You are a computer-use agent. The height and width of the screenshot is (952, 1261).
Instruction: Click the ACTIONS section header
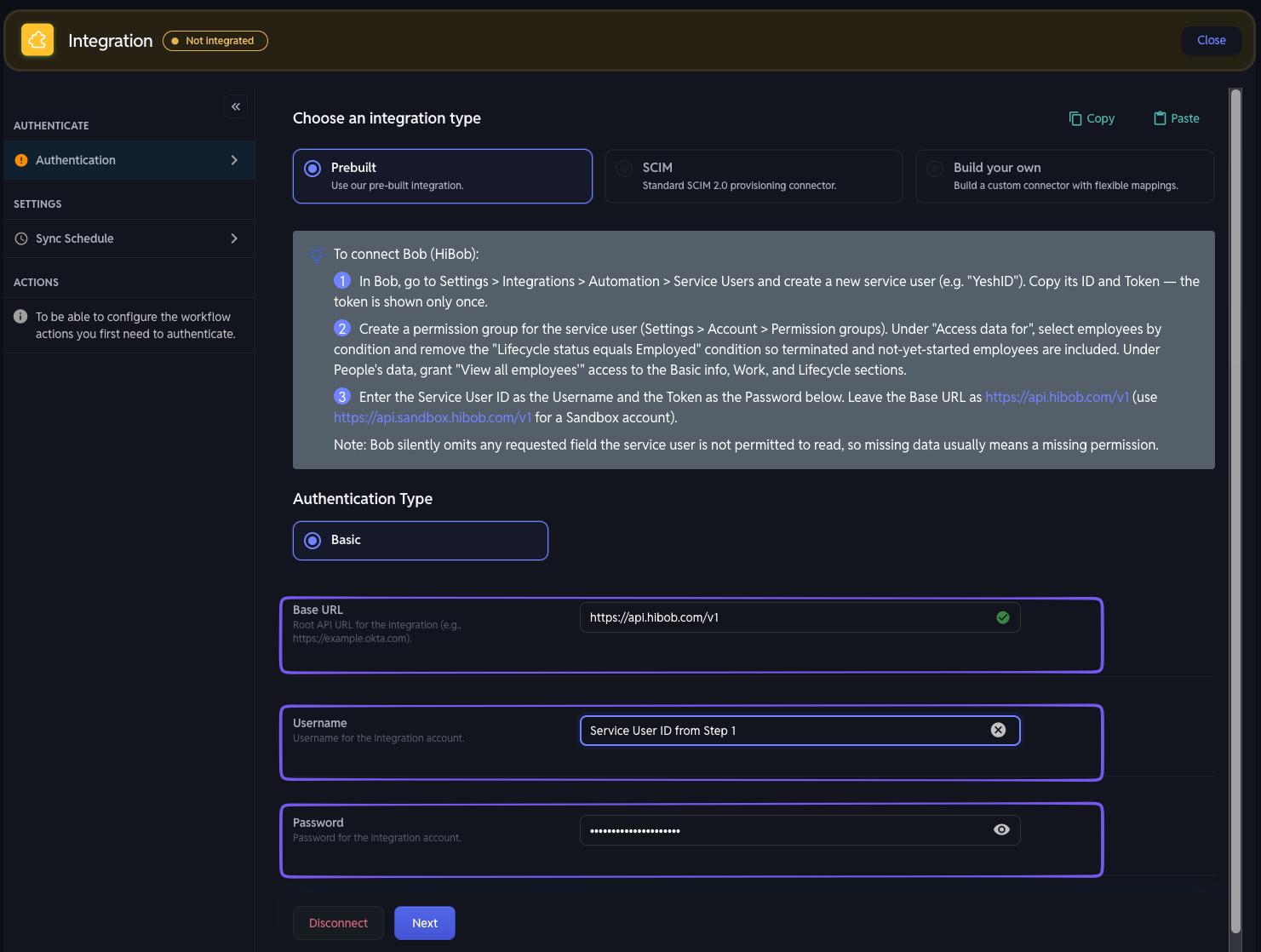pyautogui.click(x=36, y=282)
